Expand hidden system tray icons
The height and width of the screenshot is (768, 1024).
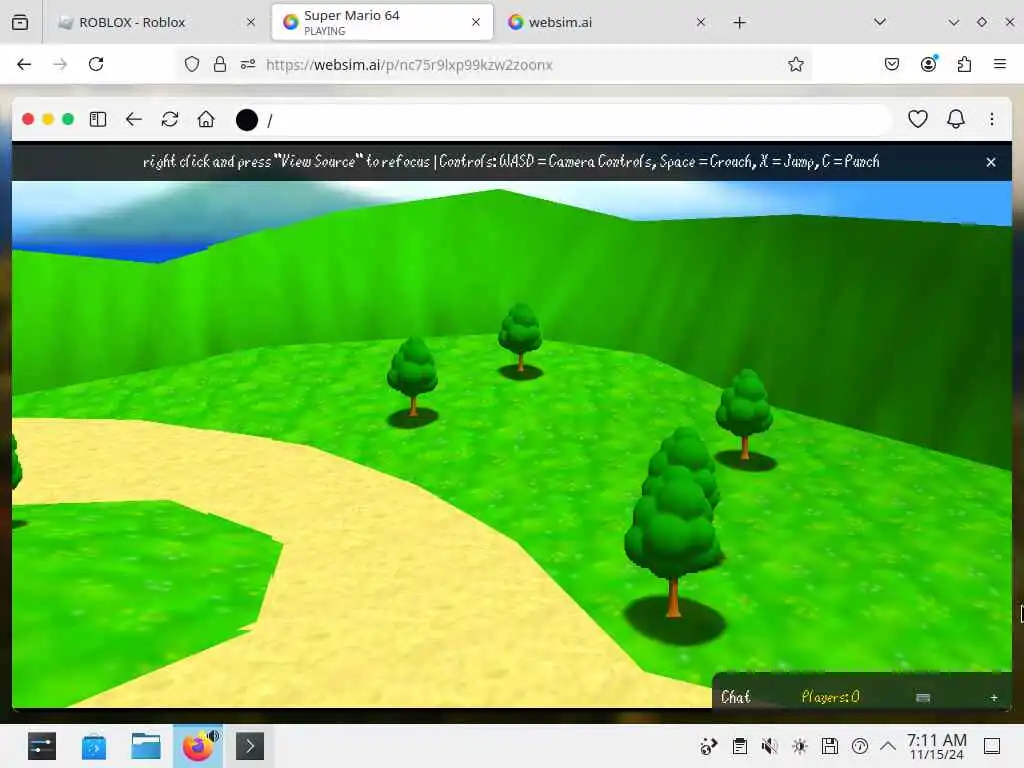[x=888, y=746]
